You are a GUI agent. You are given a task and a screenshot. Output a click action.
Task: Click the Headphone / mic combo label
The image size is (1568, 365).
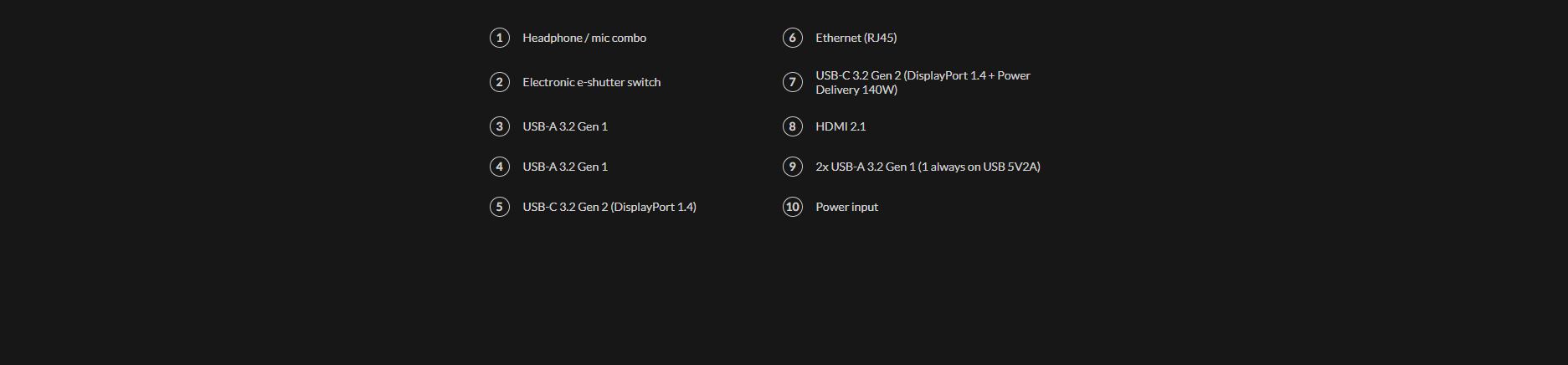point(584,38)
